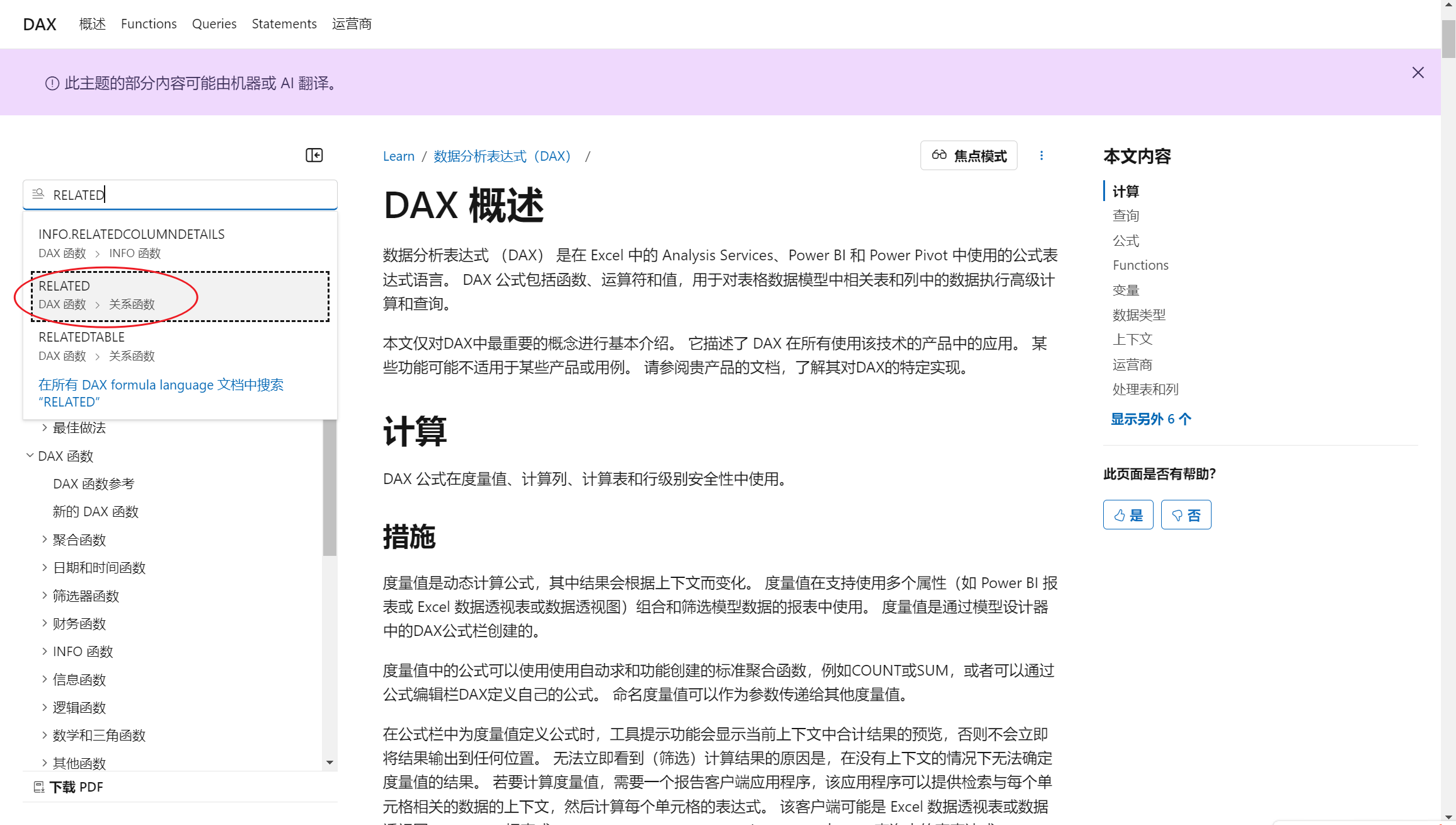Dismiss the AI translation notice banner
The width and height of the screenshot is (1456, 825).
[x=1418, y=73]
